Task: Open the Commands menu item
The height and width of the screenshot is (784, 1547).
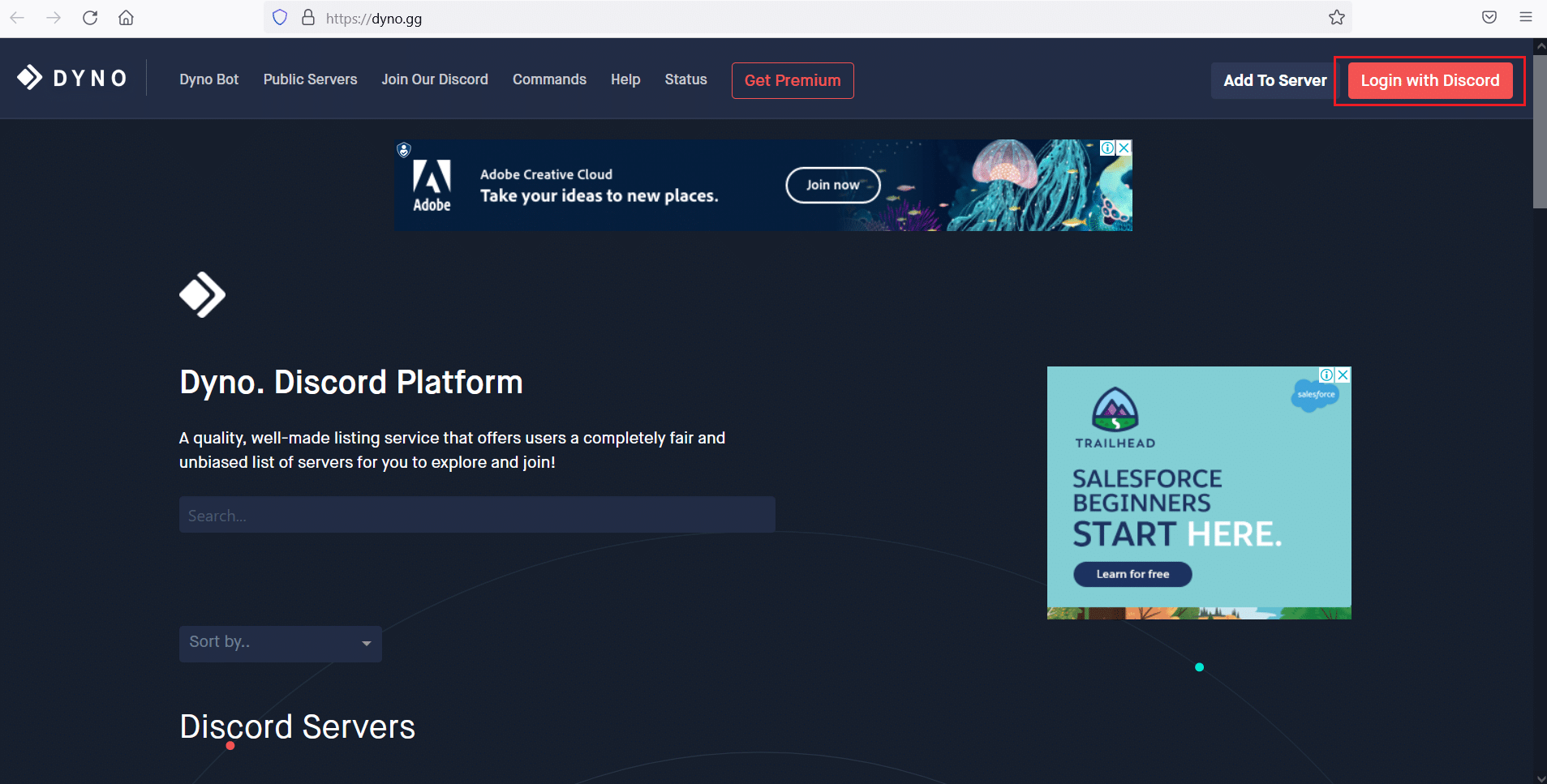Action: coord(549,79)
